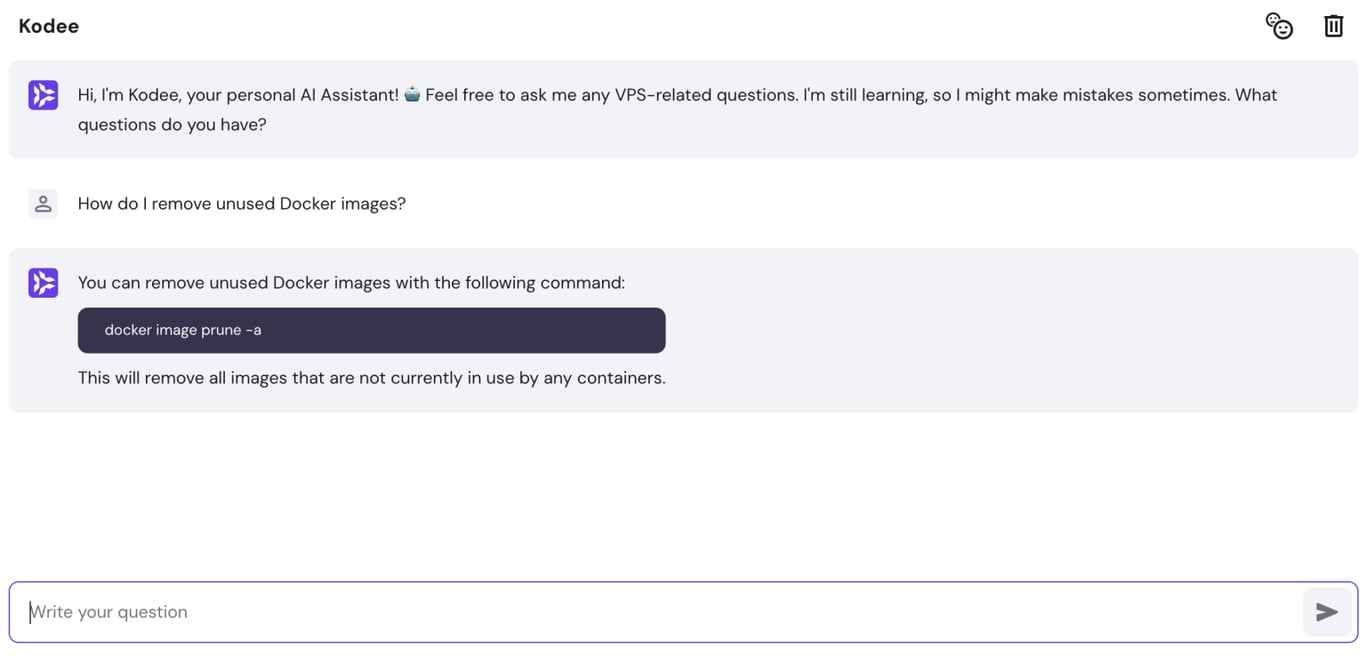
Task: Click Kodee's avatar beside the Docker answer
Action: [x=43, y=283]
